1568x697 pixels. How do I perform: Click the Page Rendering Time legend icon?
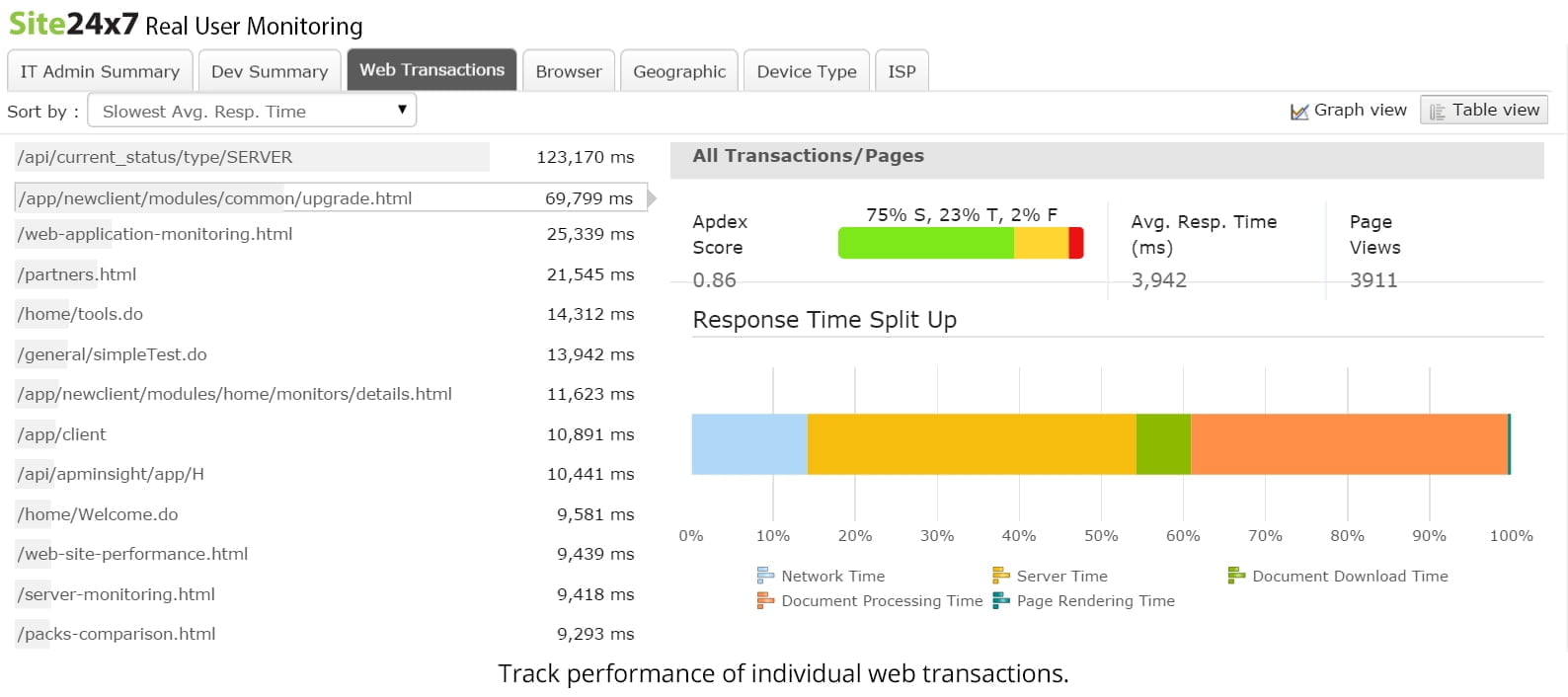click(x=1000, y=600)
